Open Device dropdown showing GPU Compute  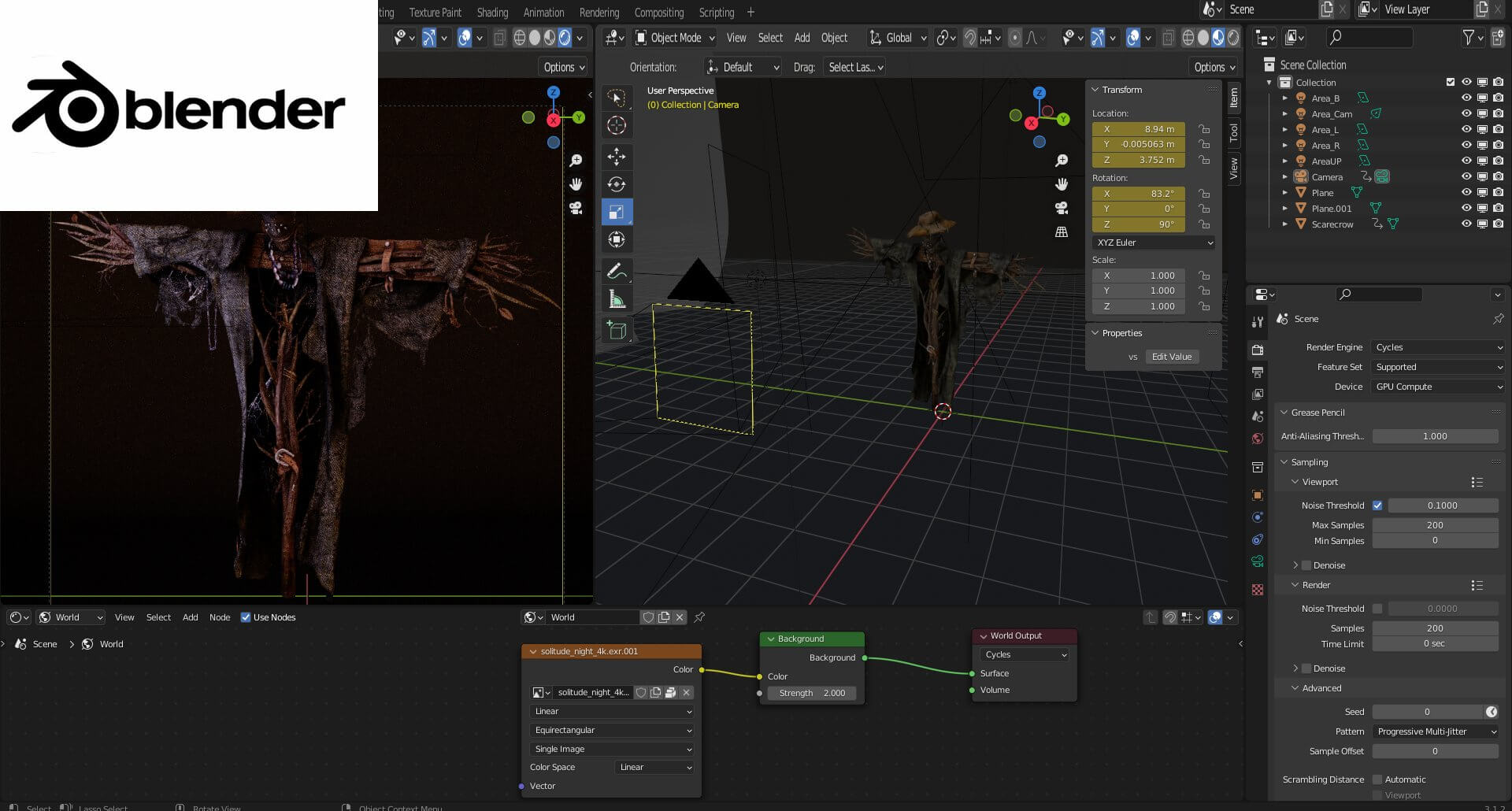(1438, 387)
